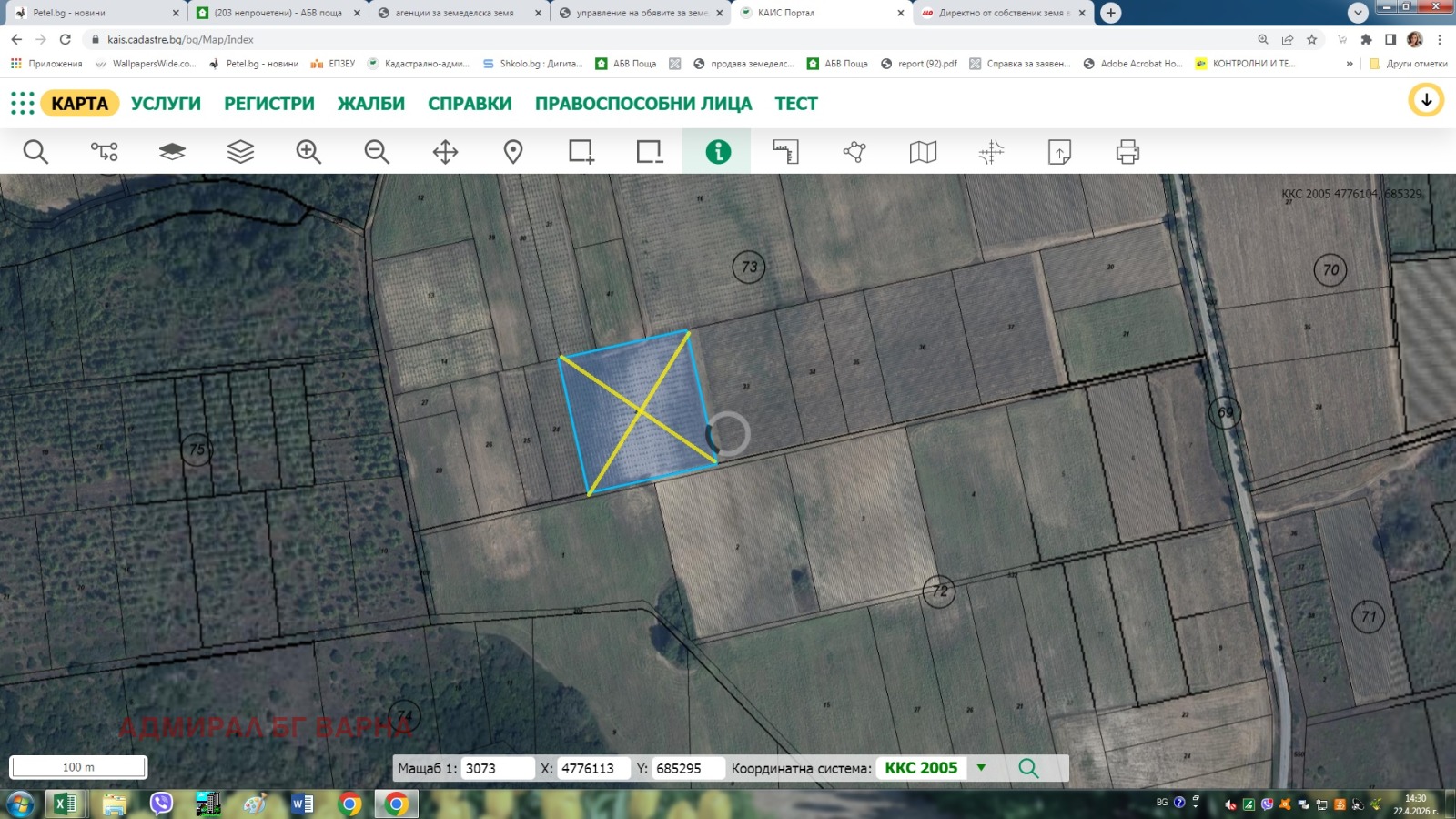The width and height of the screenshot is (1456, 819).
Task: Select the zoom out tool
Action: pos(377,151)
